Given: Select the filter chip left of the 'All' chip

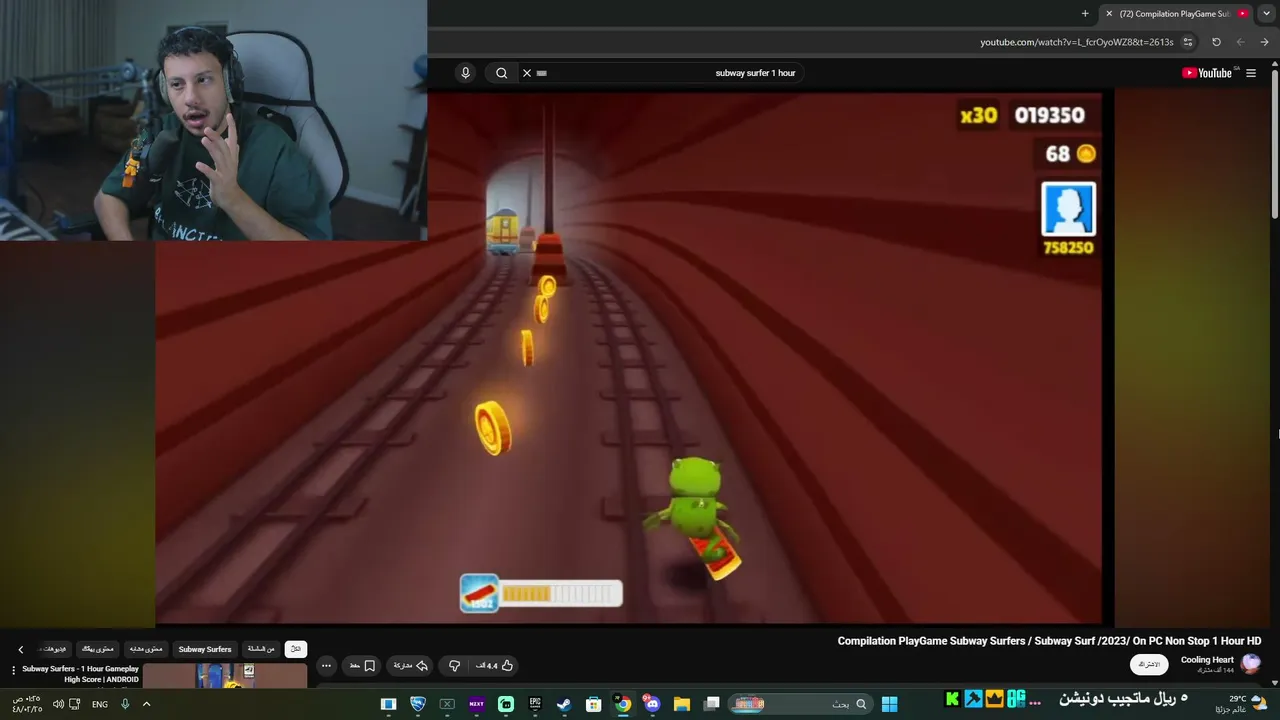Looking at the screenshot, I should click(x=261, y=649).
